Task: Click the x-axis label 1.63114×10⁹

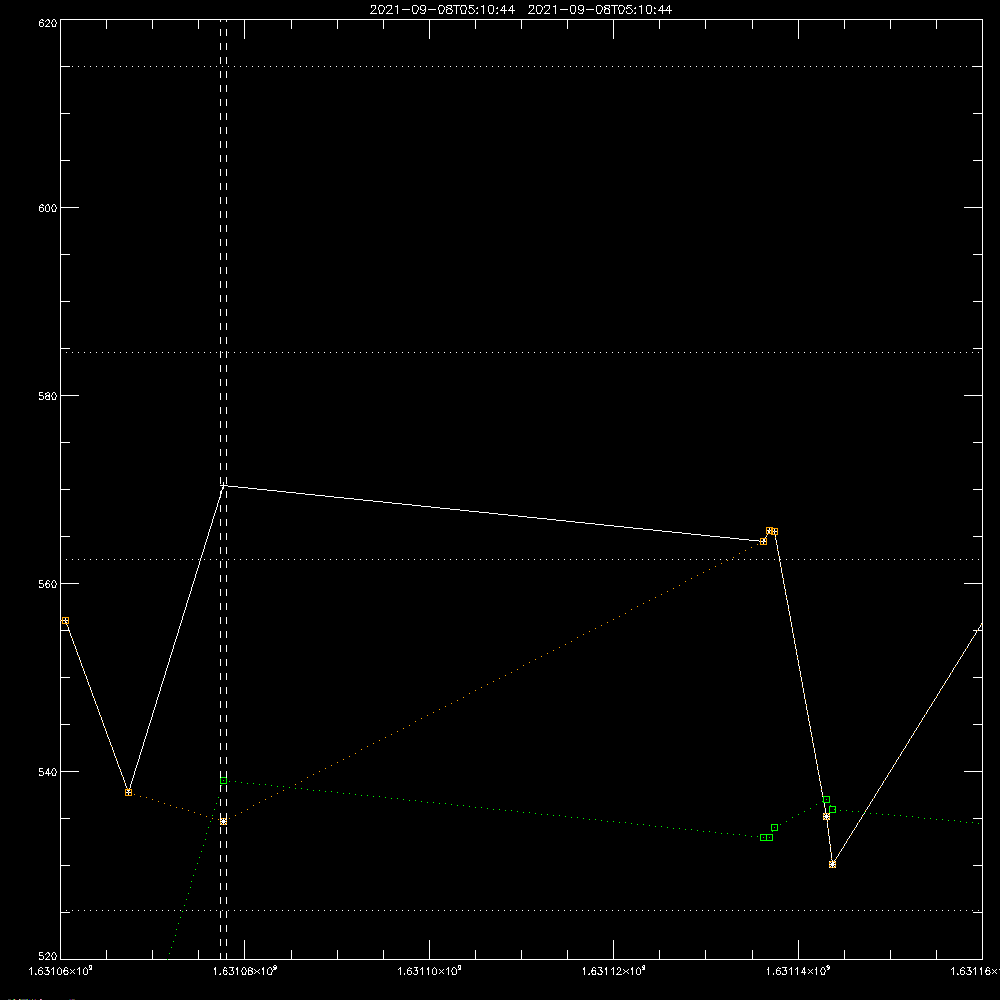Action: tap(798, 971)
